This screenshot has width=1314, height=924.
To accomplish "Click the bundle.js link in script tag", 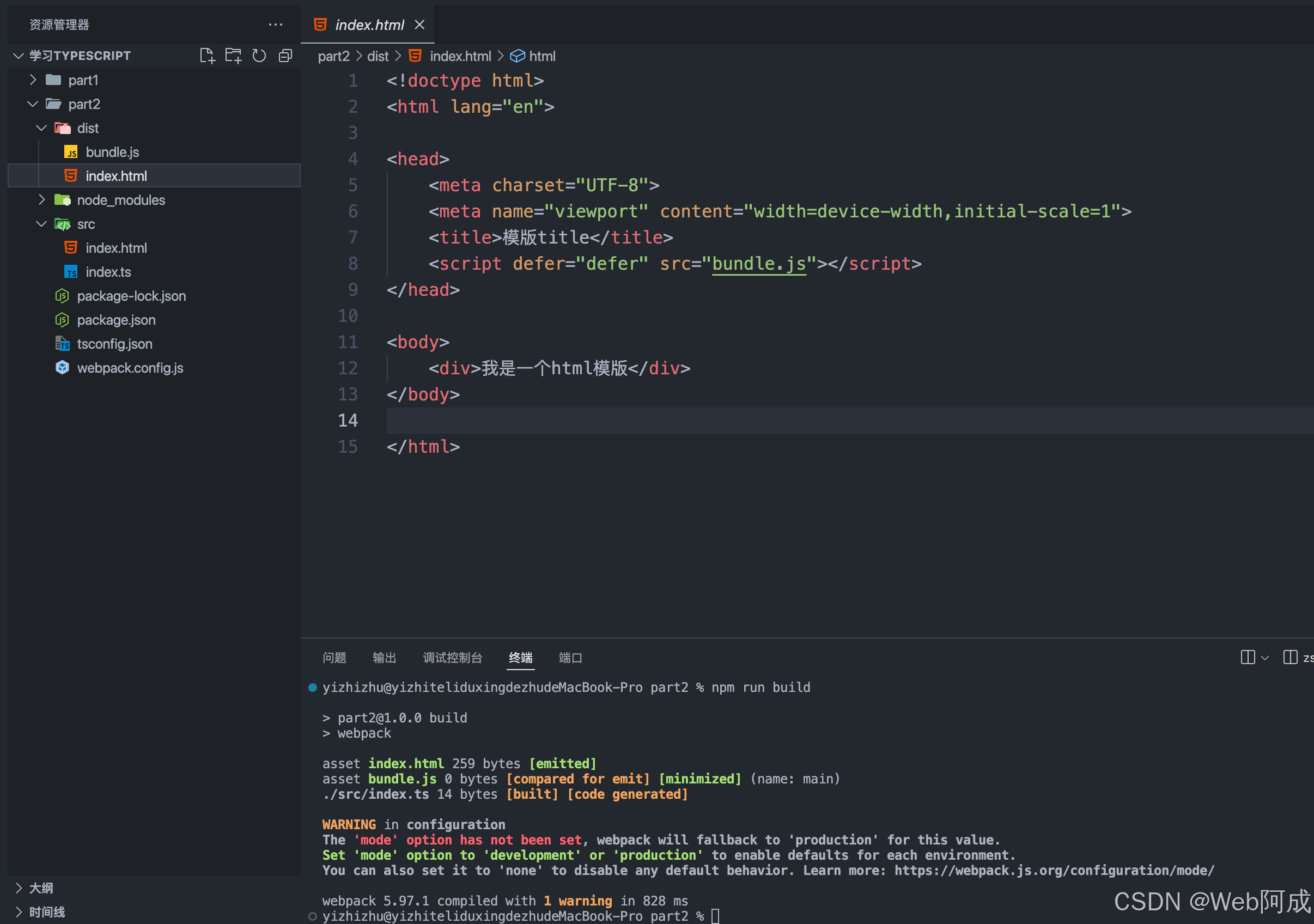I will (x=758, y=264).
